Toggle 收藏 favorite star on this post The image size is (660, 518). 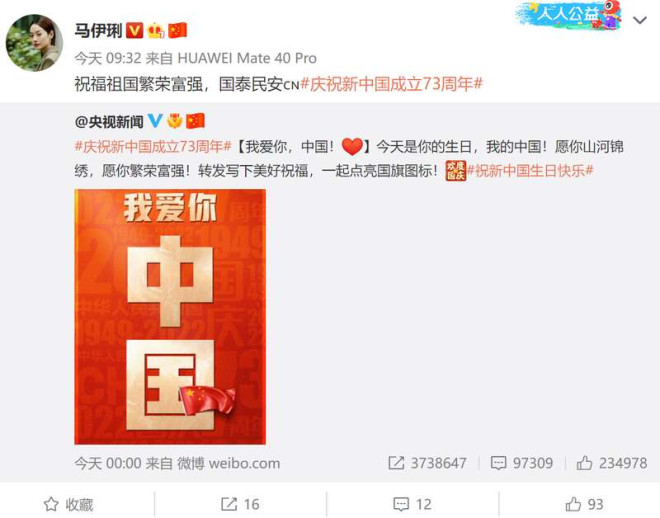point(69,504)
